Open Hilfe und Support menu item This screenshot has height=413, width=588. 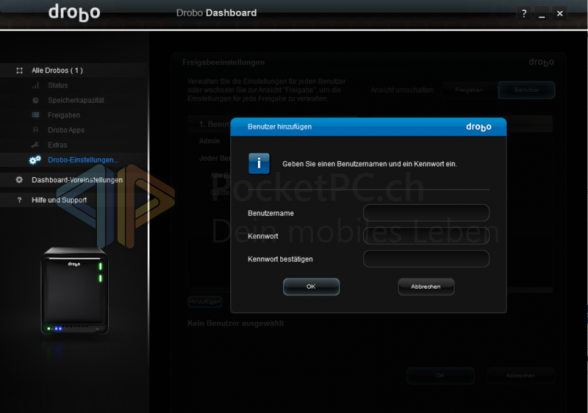tap(59, 200)
